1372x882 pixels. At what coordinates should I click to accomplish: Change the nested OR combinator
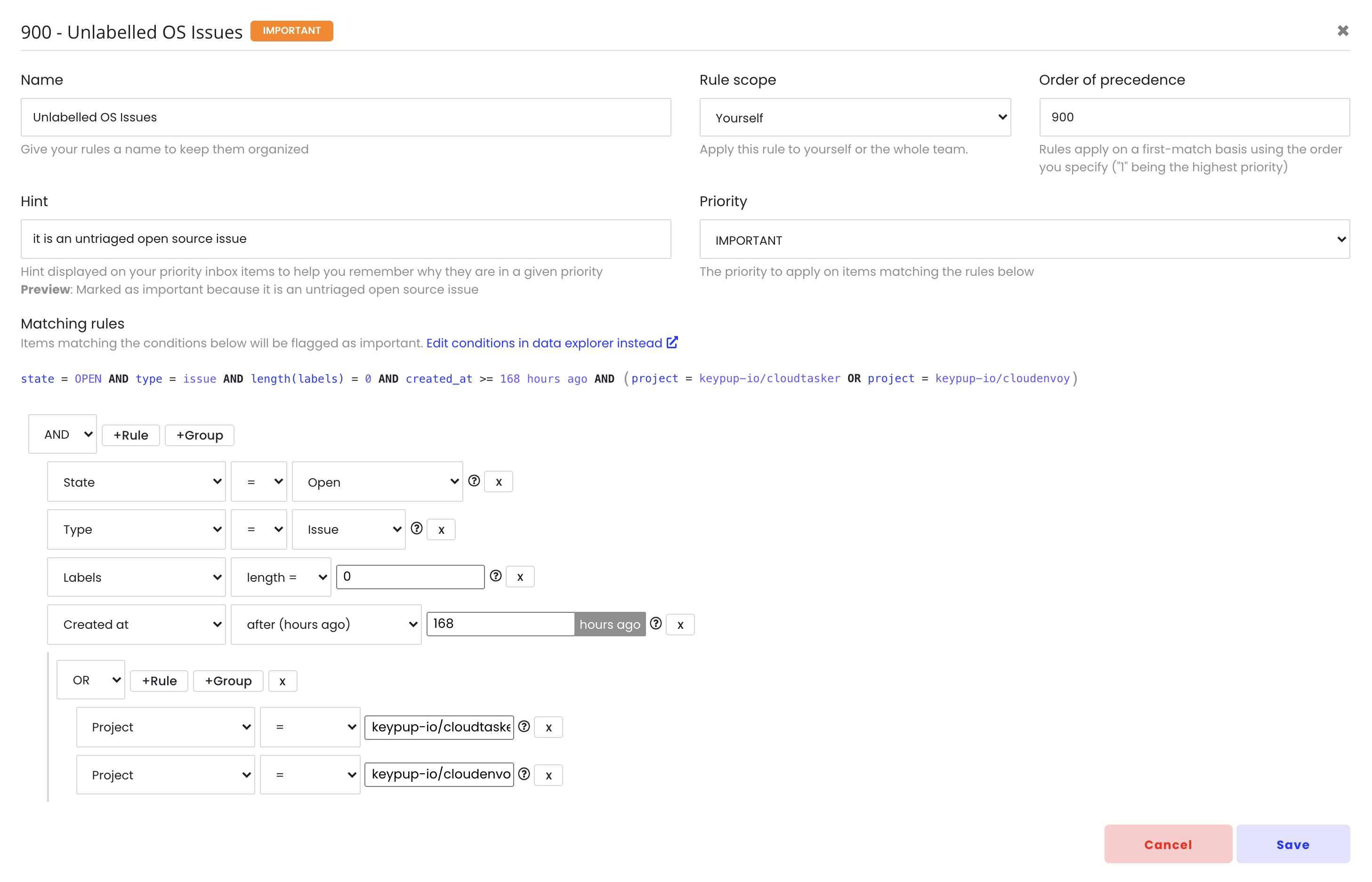[x=90, y=680]
